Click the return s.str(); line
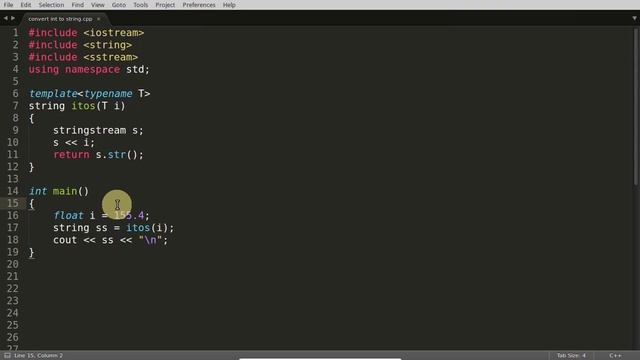This screenshot has height=360, width=640. tap(98, 155)
